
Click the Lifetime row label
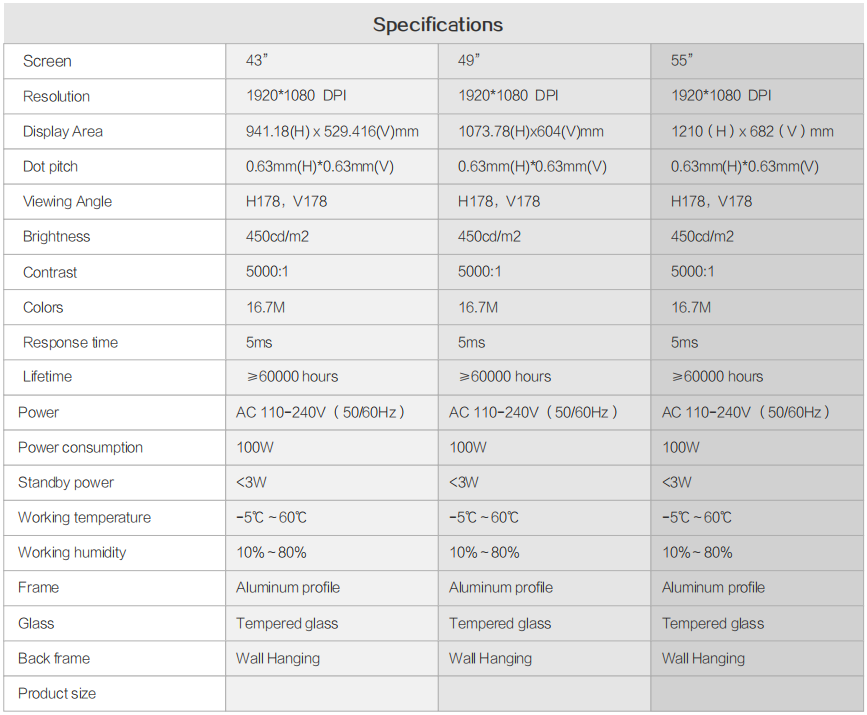click(x=47, y=376)
